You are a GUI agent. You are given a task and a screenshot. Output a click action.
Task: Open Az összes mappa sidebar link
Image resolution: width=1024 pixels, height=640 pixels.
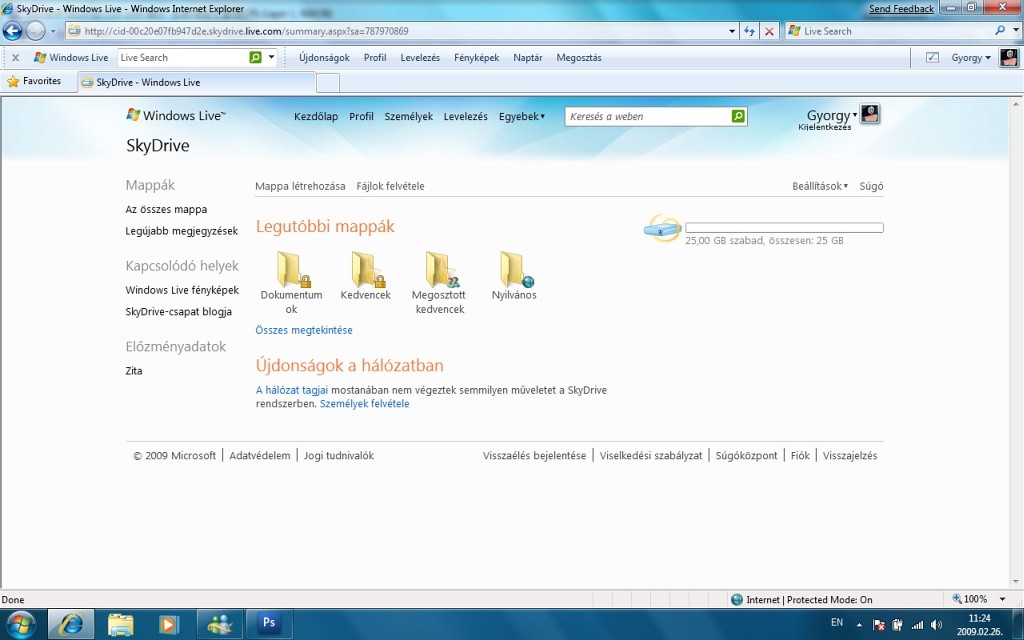pyautogui.click(x=166, y=209)
